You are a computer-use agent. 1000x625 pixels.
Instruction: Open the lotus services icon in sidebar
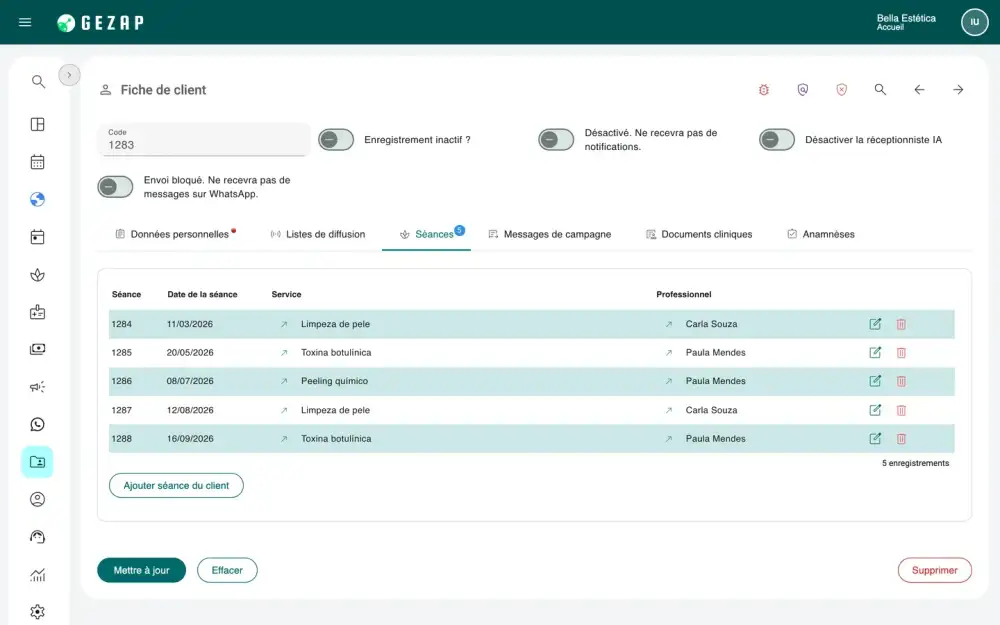click(38, 275)
